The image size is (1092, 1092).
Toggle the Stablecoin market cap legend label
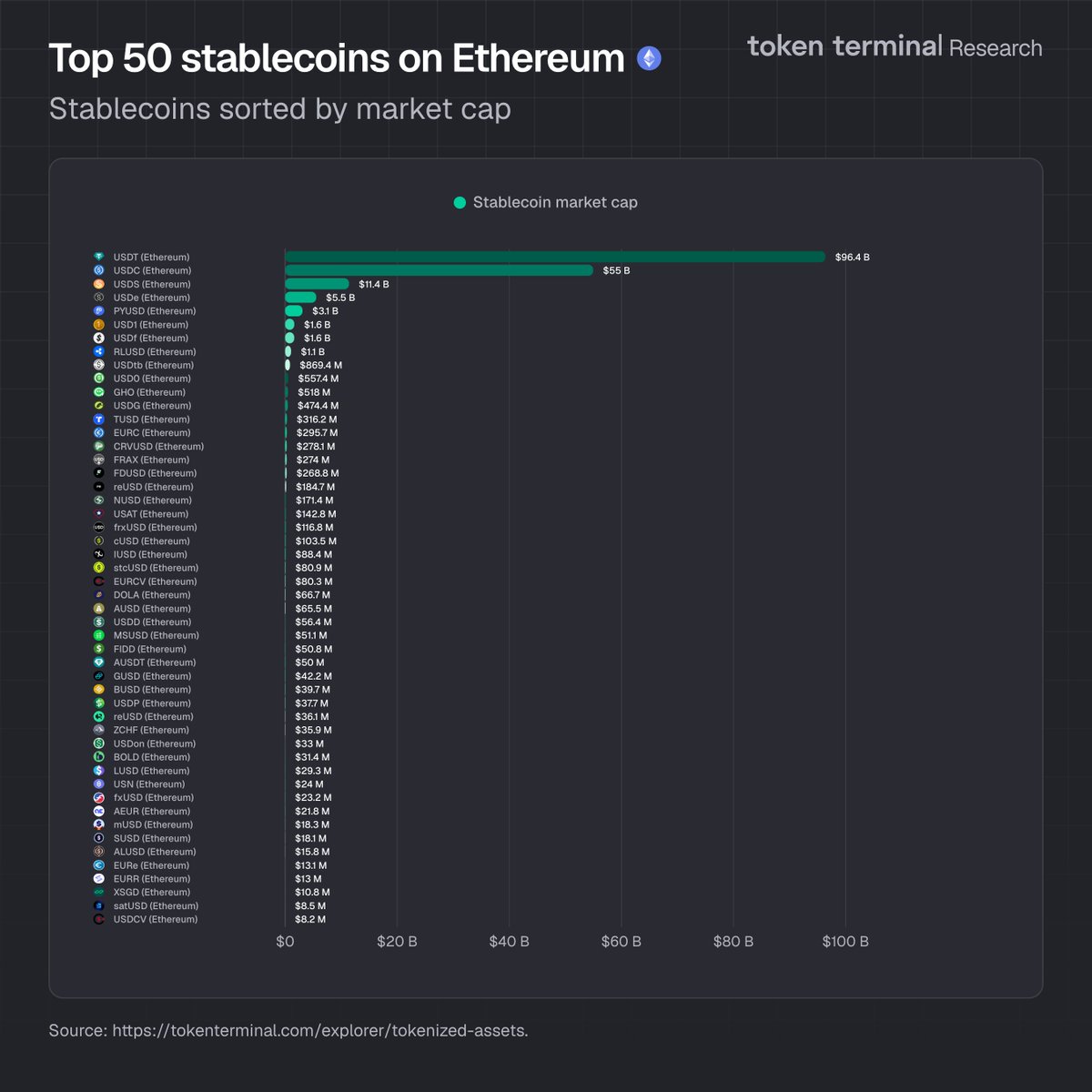coord(555,203)
